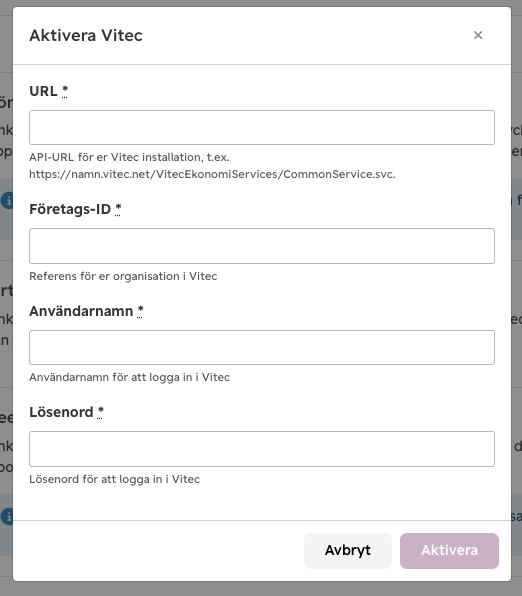
Task: Click the URL field label
Action: pos(43,91)
